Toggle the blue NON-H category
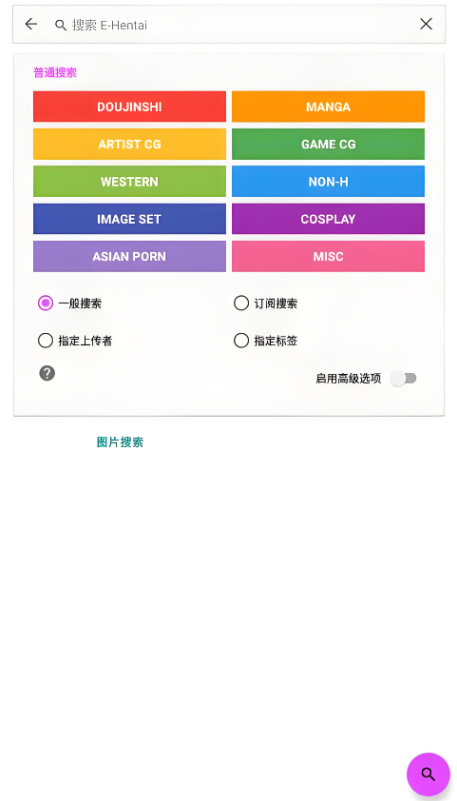457x801 pixels. coord(328,181)
